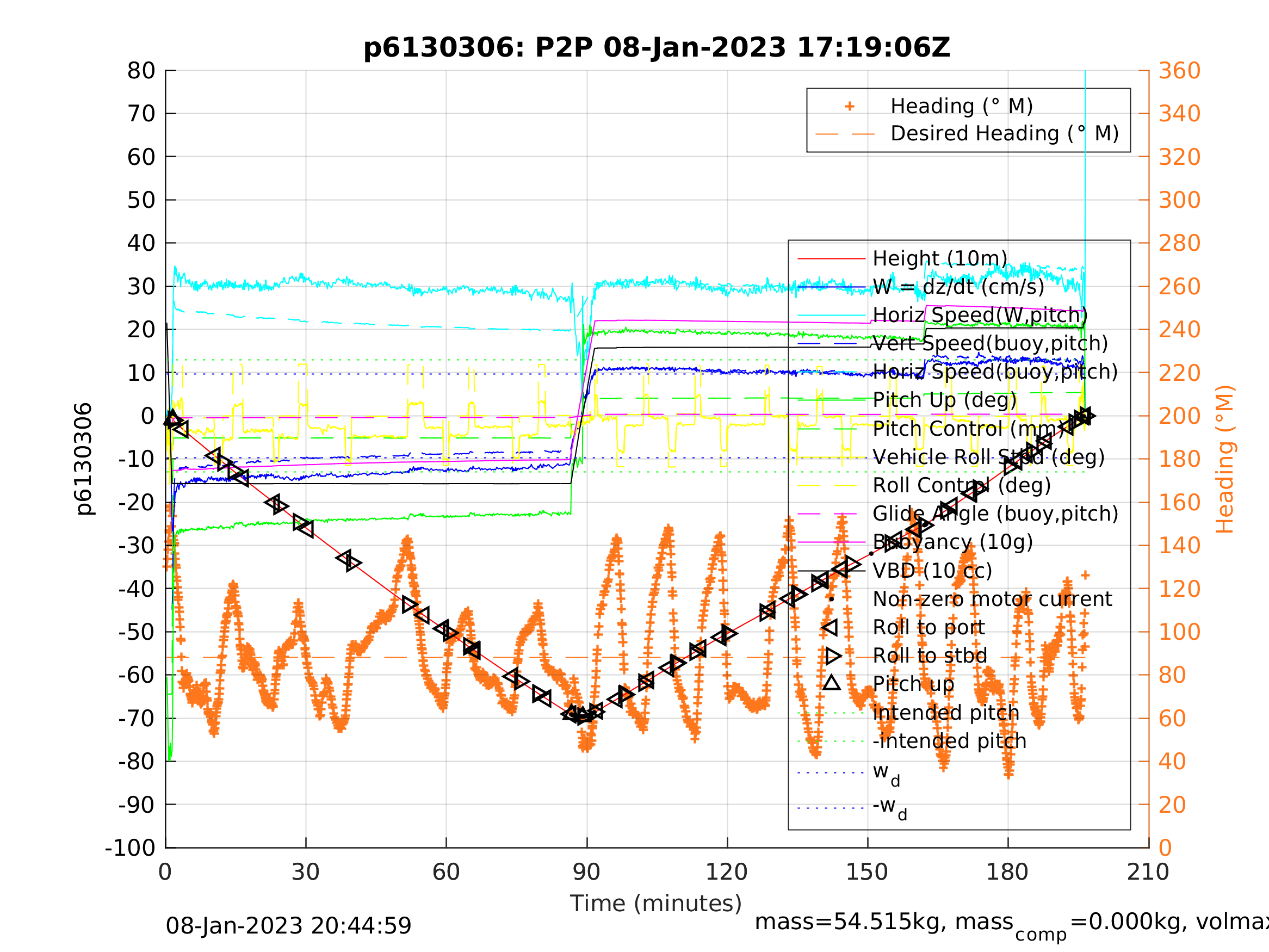The height and width of the screenshot is (952, 1269).
Task: Click the dashed Desired Heading legend line sample
Action: point(845,134)
